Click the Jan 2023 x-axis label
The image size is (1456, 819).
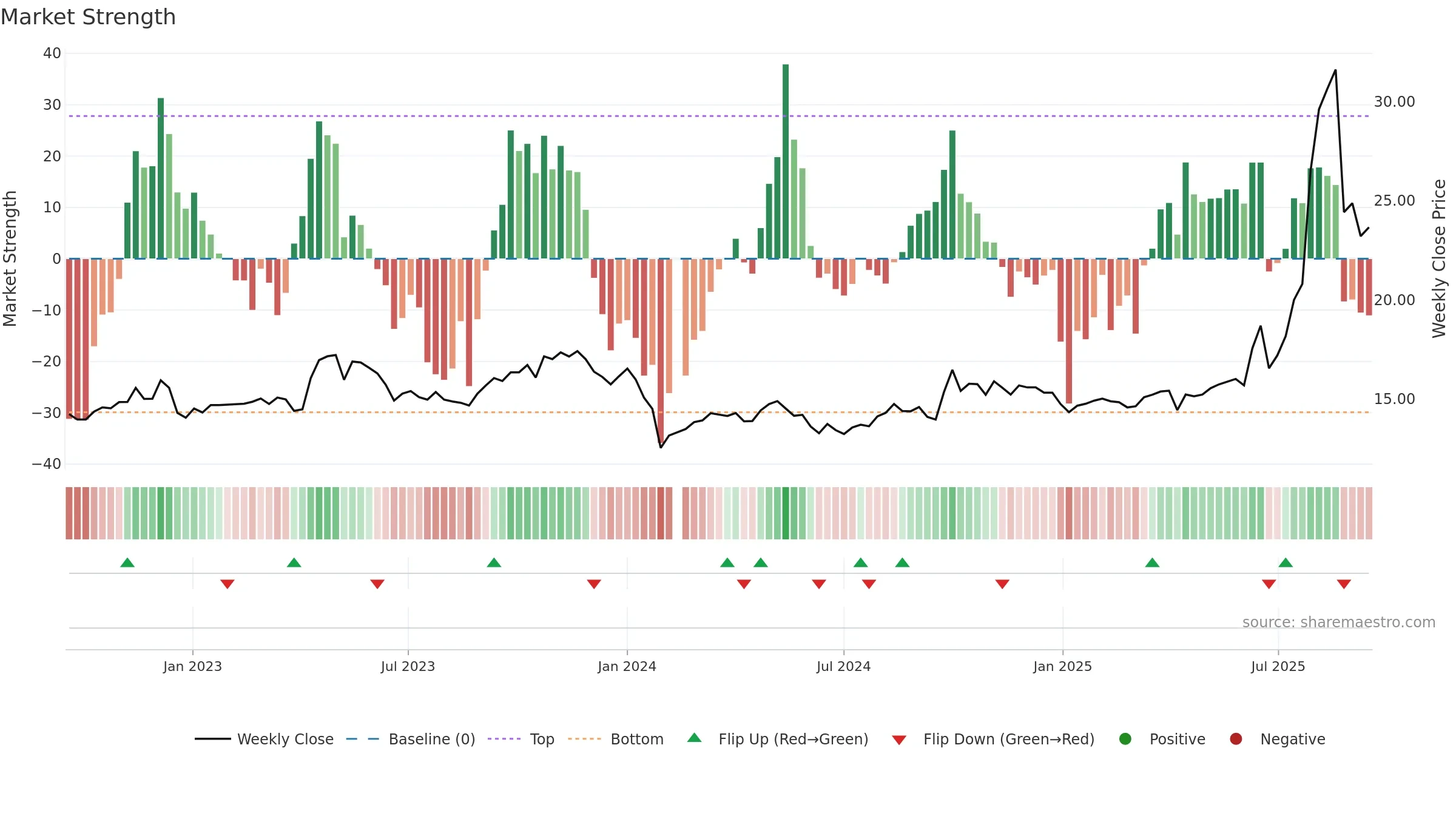tap(192, 666)
